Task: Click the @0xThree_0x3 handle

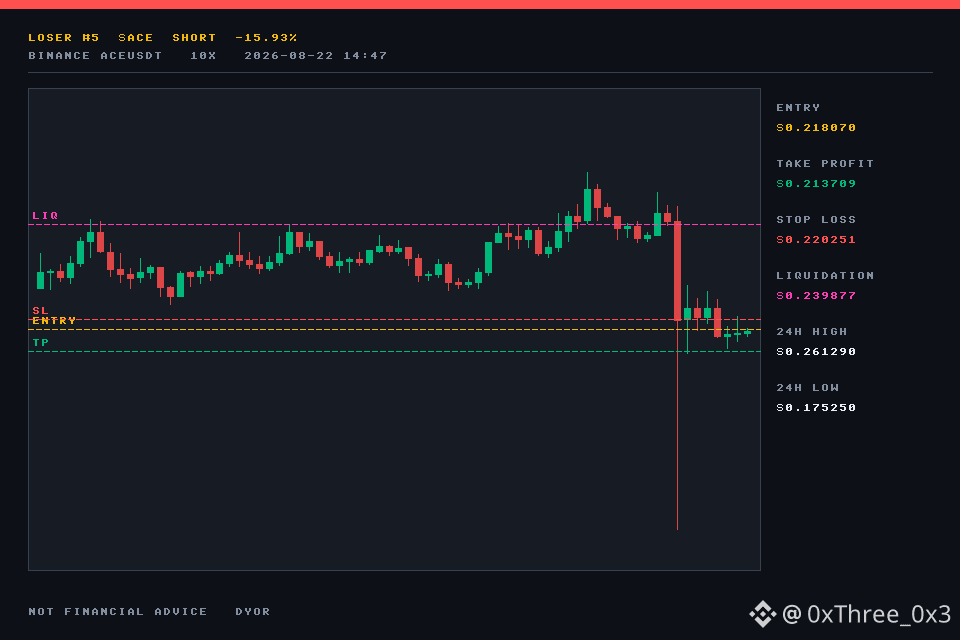Action: click(866, 614)
